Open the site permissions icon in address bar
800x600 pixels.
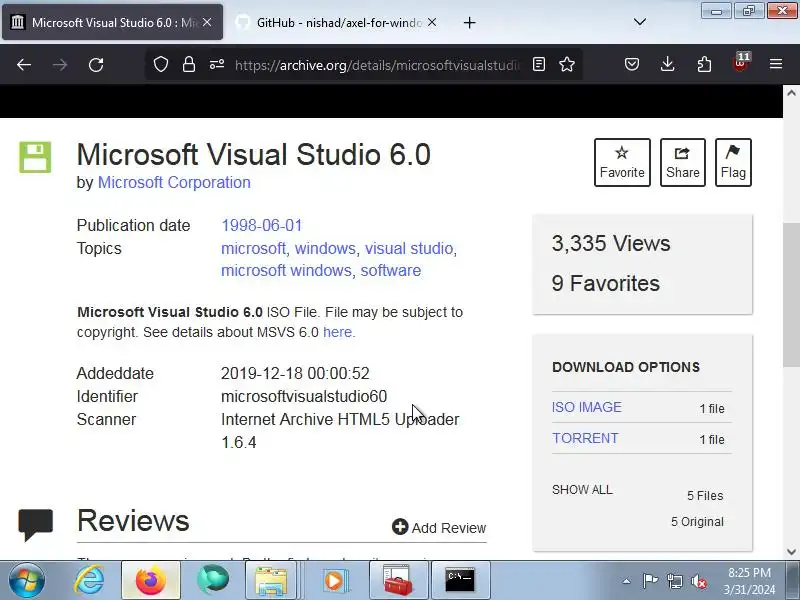pos(217,64)
